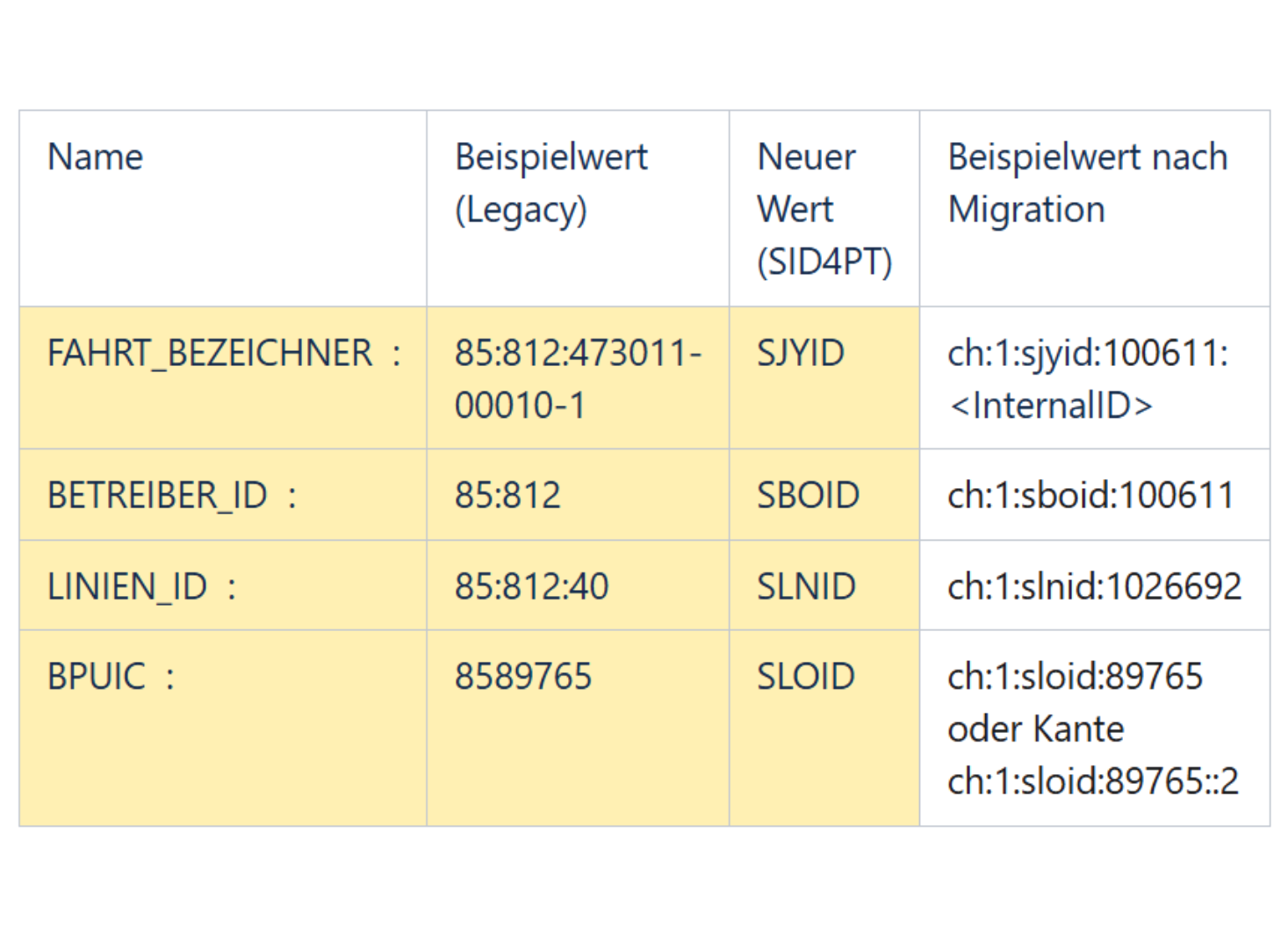This screenshot has height=926, width=1288.
Task: Select the 8589765 legacy value cell
Action: click(x=578, y=729)
